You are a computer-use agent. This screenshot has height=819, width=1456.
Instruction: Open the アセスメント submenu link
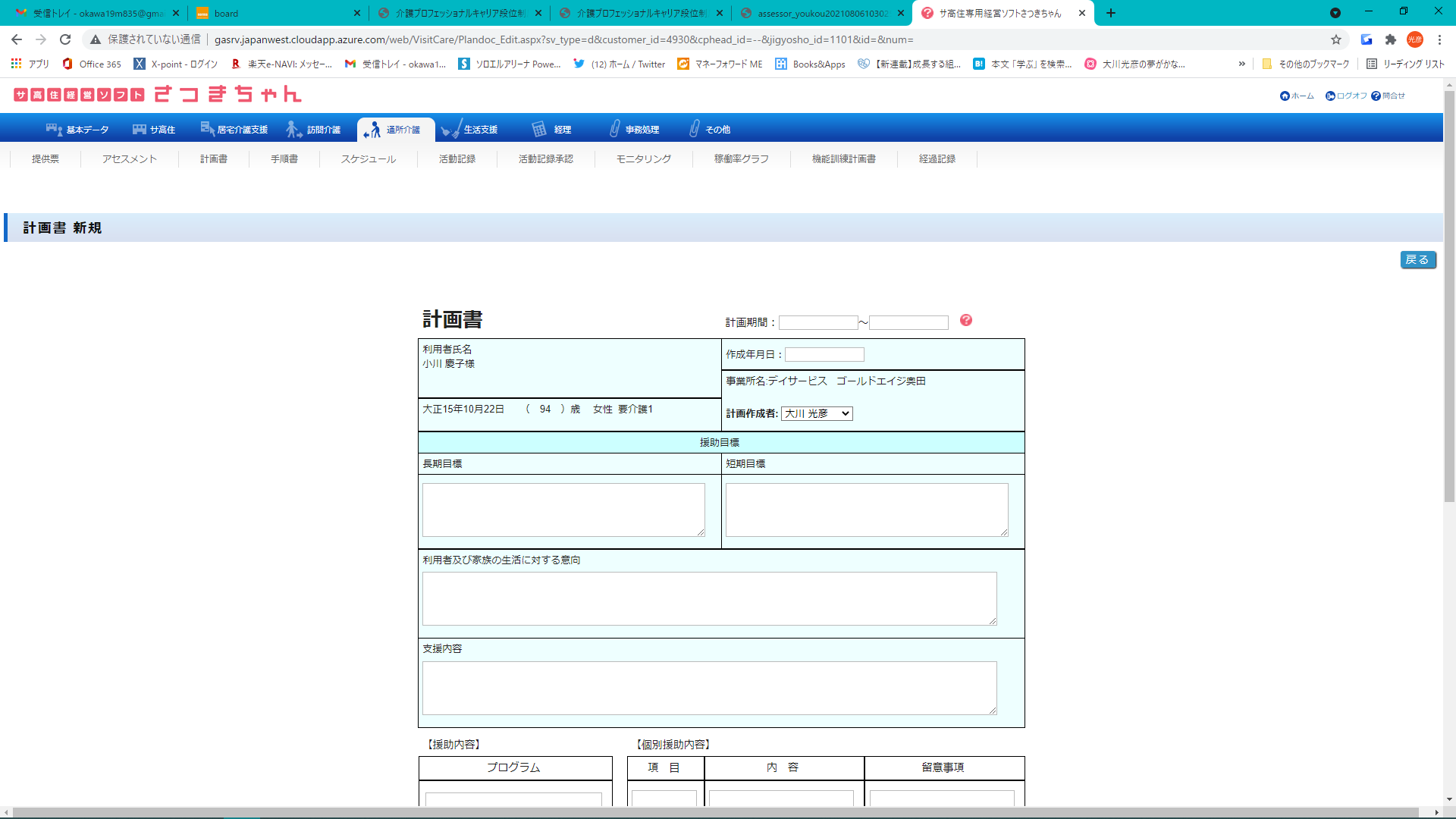pos(130,159)
